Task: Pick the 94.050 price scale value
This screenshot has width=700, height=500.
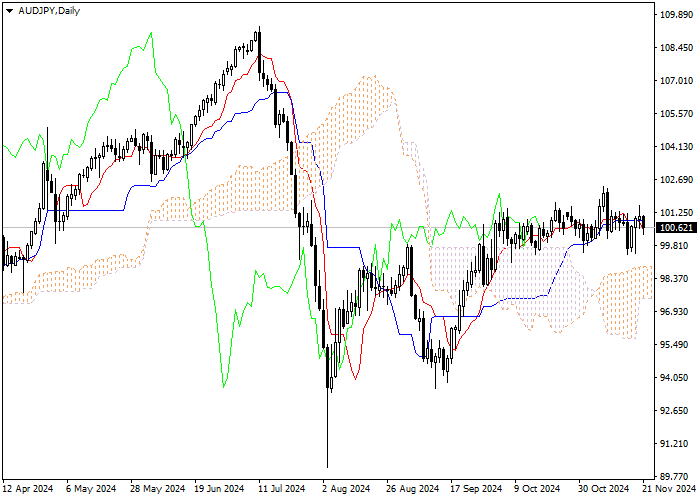Action: (674, 378)
